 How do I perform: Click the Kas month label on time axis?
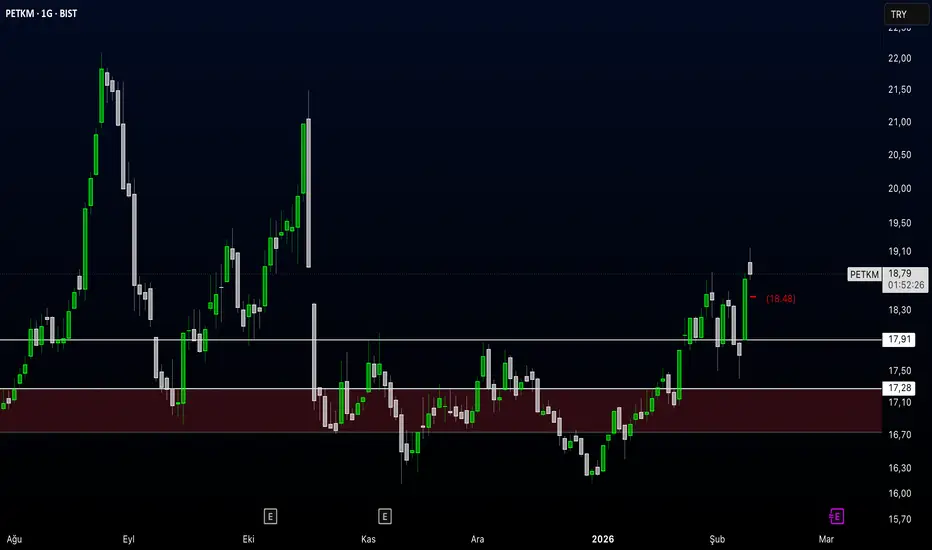point(368,539)
